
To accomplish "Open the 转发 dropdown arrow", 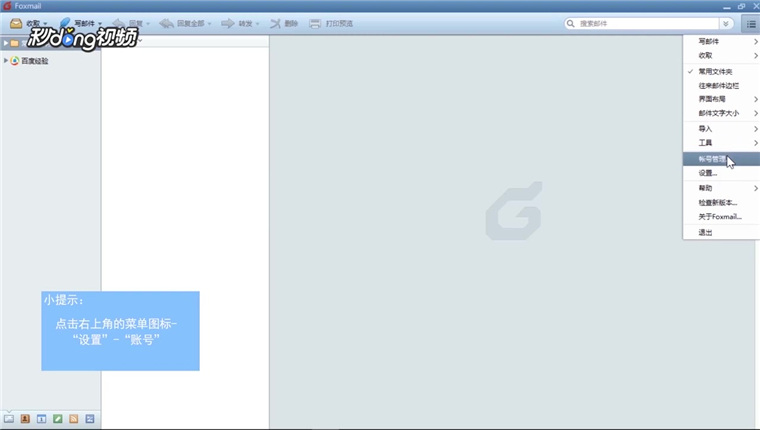I will pos(257,24).
